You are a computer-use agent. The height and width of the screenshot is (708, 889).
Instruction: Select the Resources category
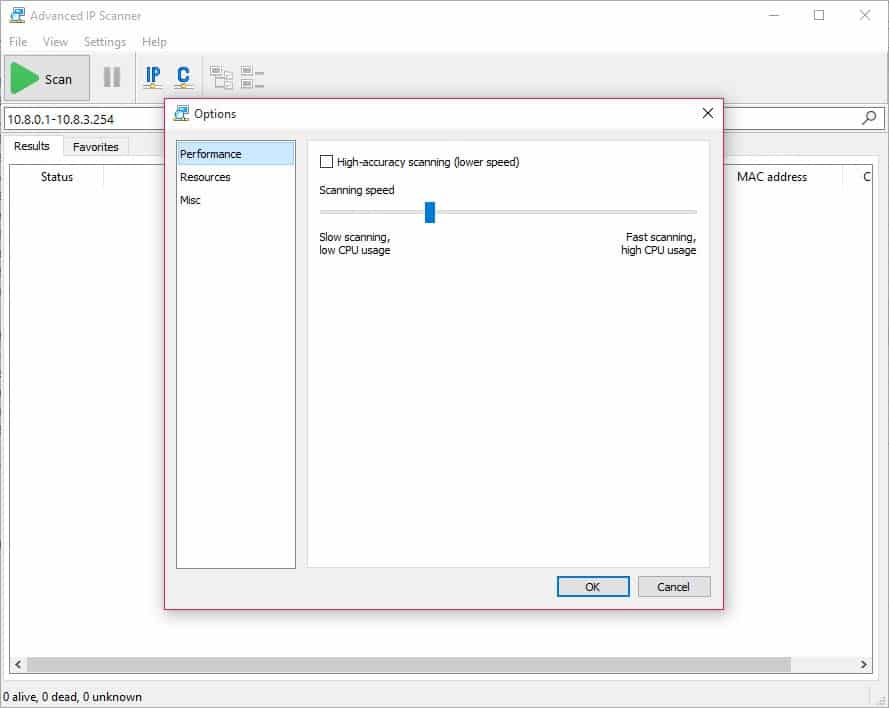click(236, 177)
